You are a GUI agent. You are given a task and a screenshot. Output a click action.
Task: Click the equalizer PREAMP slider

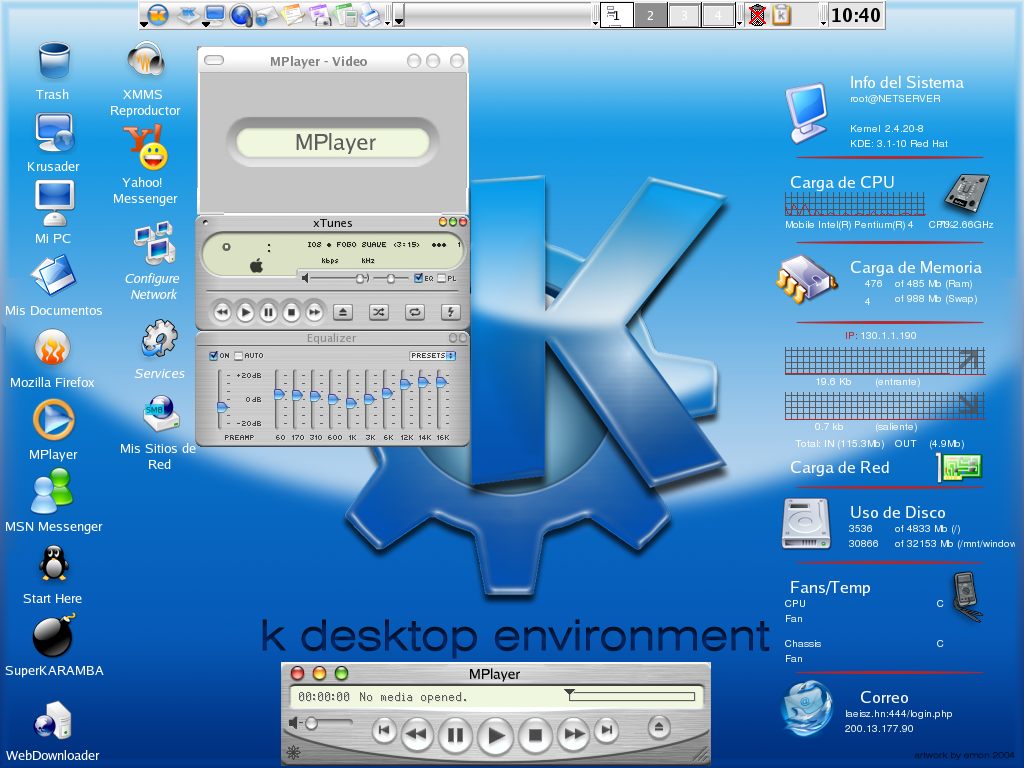pyautogui.click(x=222, y=399)
